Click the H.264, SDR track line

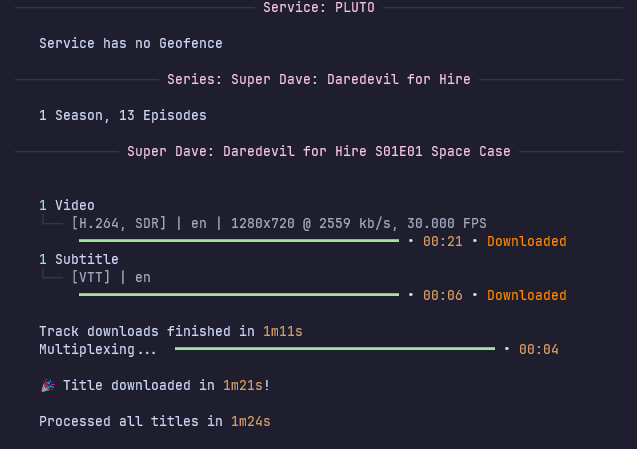pos(279,223)
